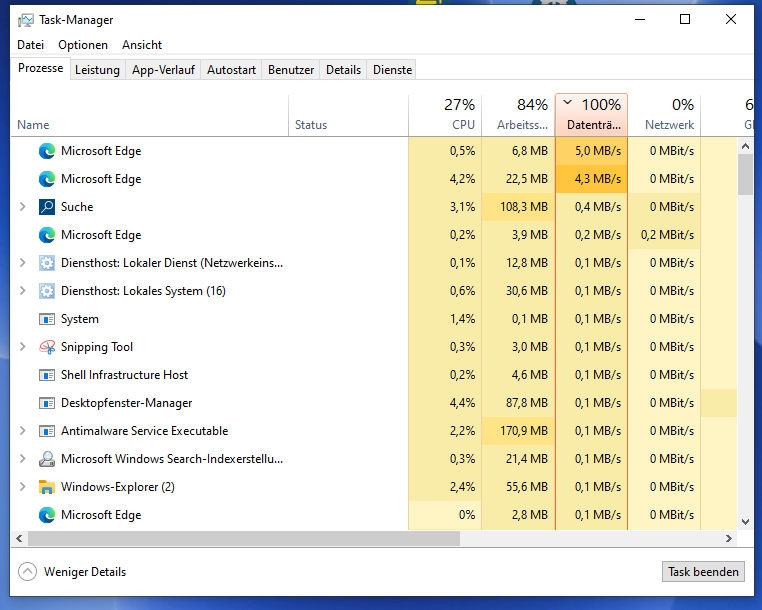Select the System process row name
This screenshot has height=610, width=762.
[x=80, y=319]
